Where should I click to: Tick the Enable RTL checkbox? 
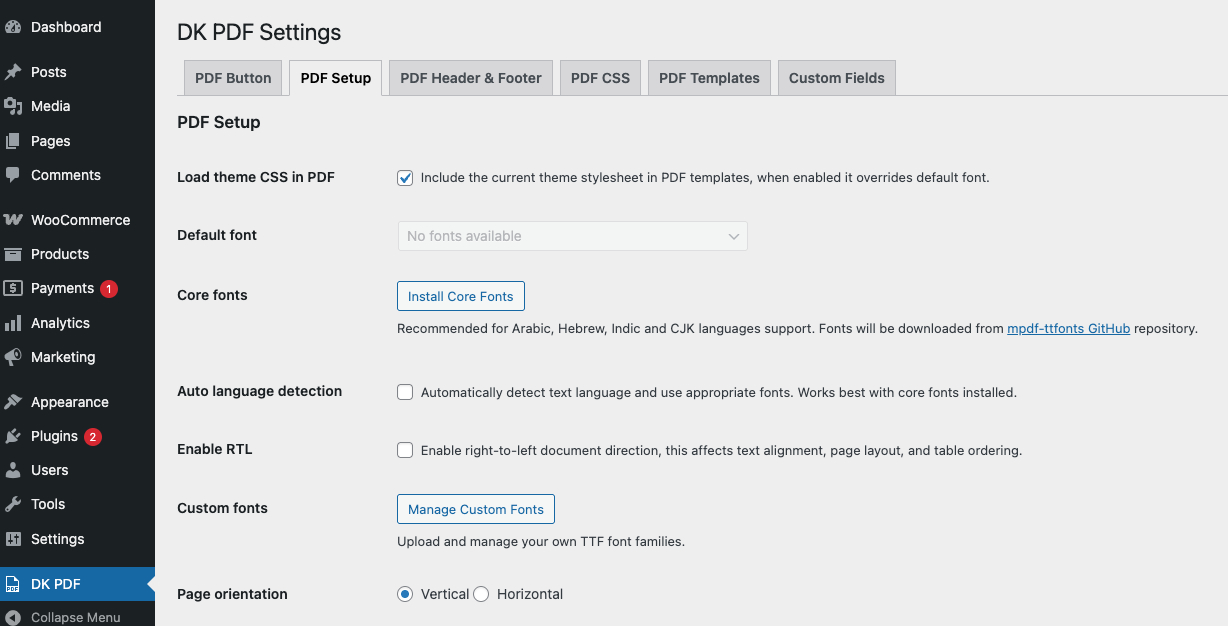[x=405, y=450]
